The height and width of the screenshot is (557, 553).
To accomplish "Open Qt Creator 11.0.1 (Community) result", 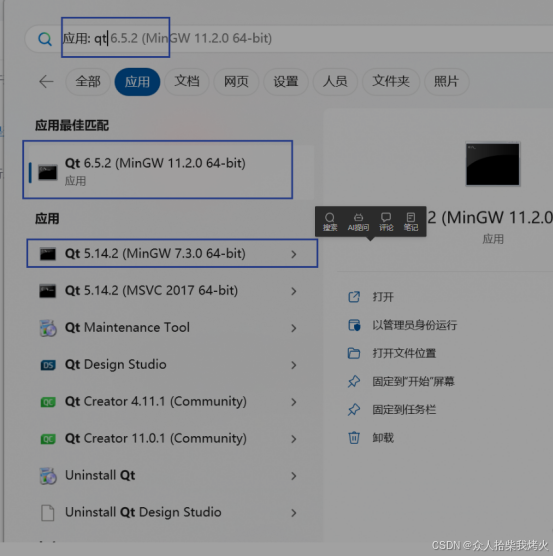I will click(172, 438).
